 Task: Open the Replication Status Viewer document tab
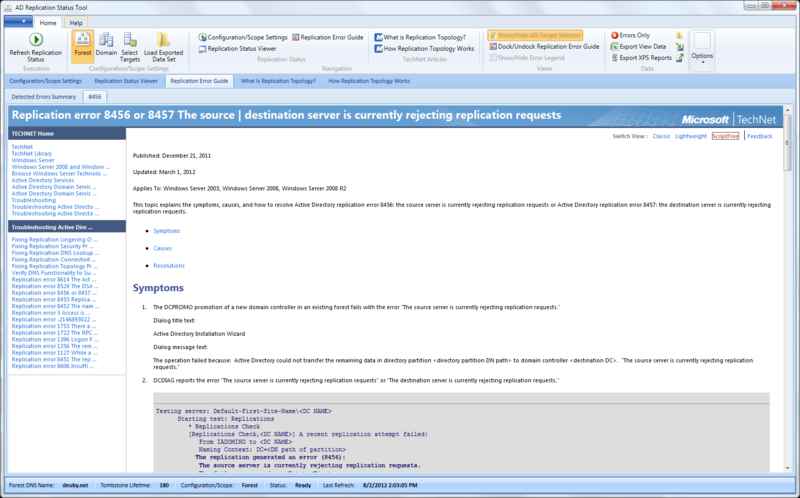pos(126,81)
